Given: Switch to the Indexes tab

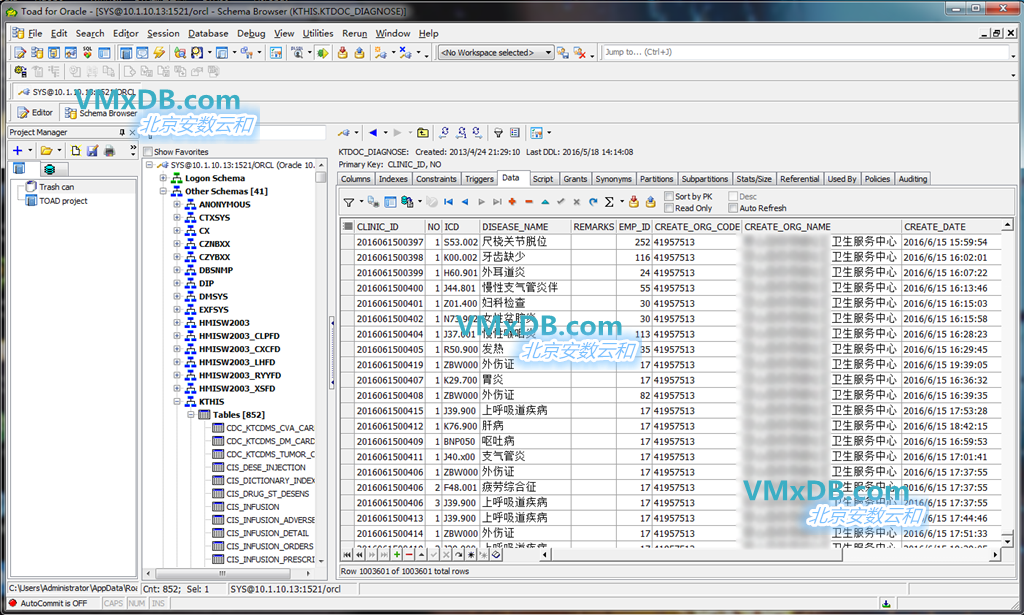Looking at the screenshot, I should click(393, 179).
